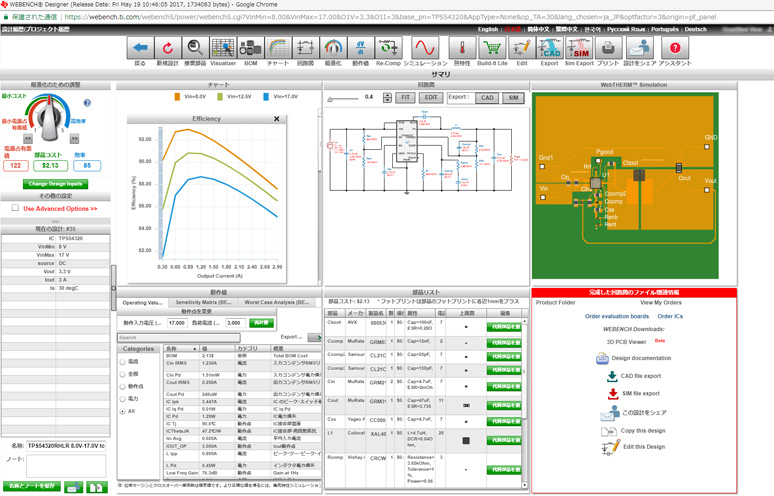Click the orange Vin=8.0V legend swatch
The image size is (774, 496).
[177, 97]
